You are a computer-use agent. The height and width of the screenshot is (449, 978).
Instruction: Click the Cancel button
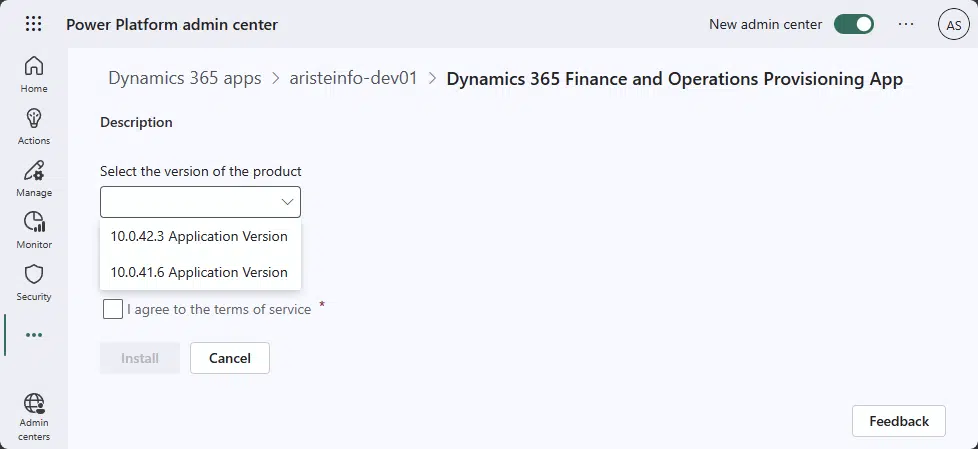tap(230, 358)
